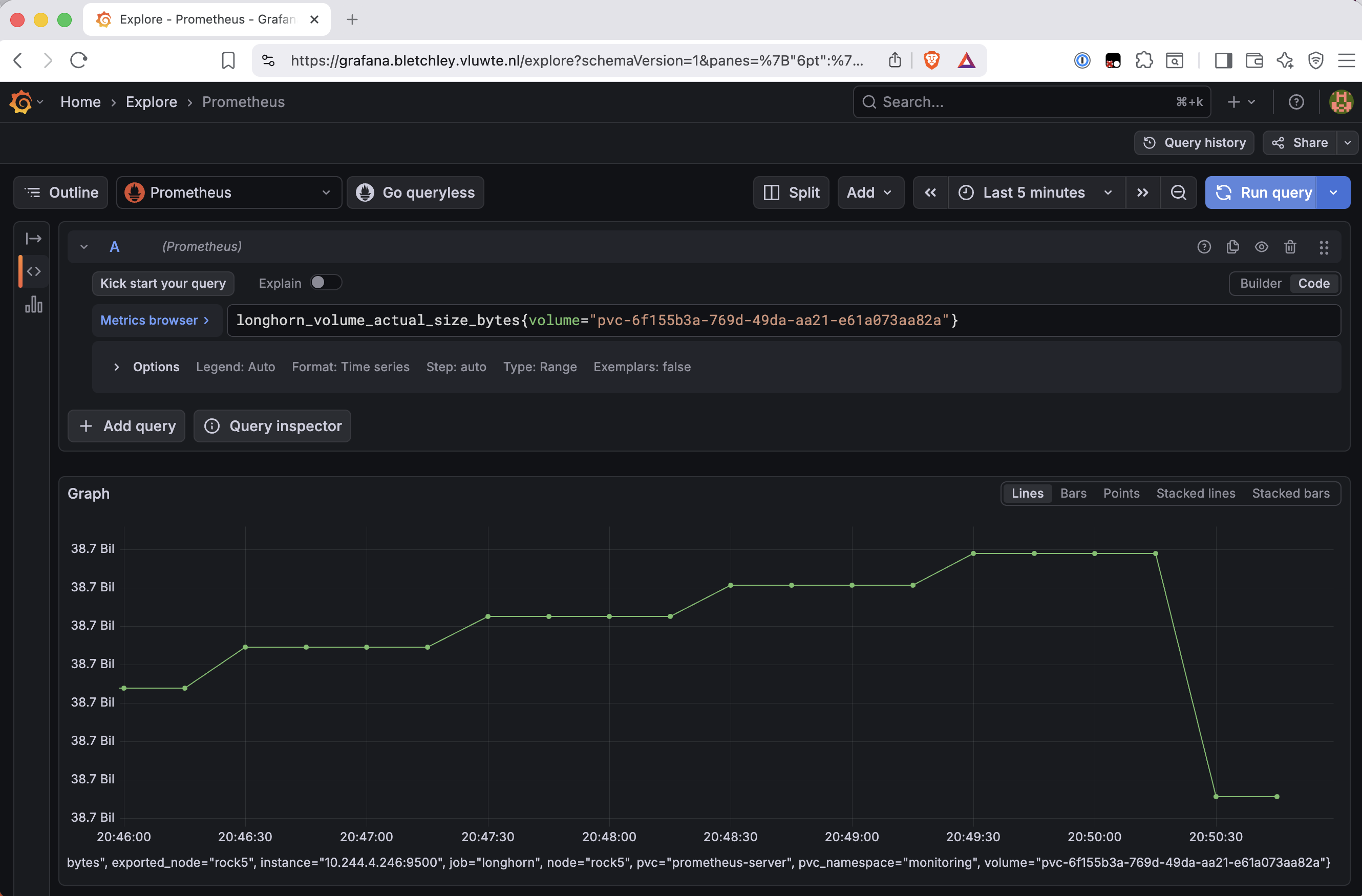Hide query A response eye icon

[1261, 247]
